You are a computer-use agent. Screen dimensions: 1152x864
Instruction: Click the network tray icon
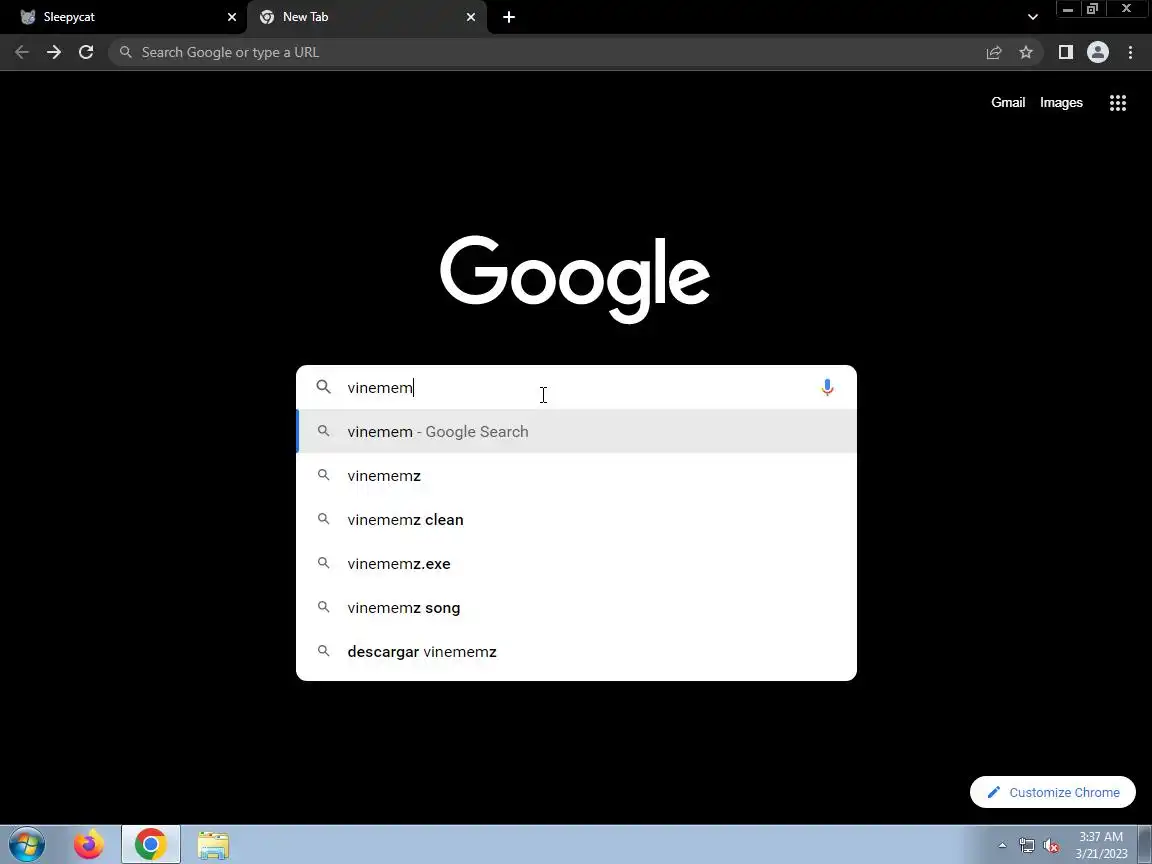[x=1026, y=846]
